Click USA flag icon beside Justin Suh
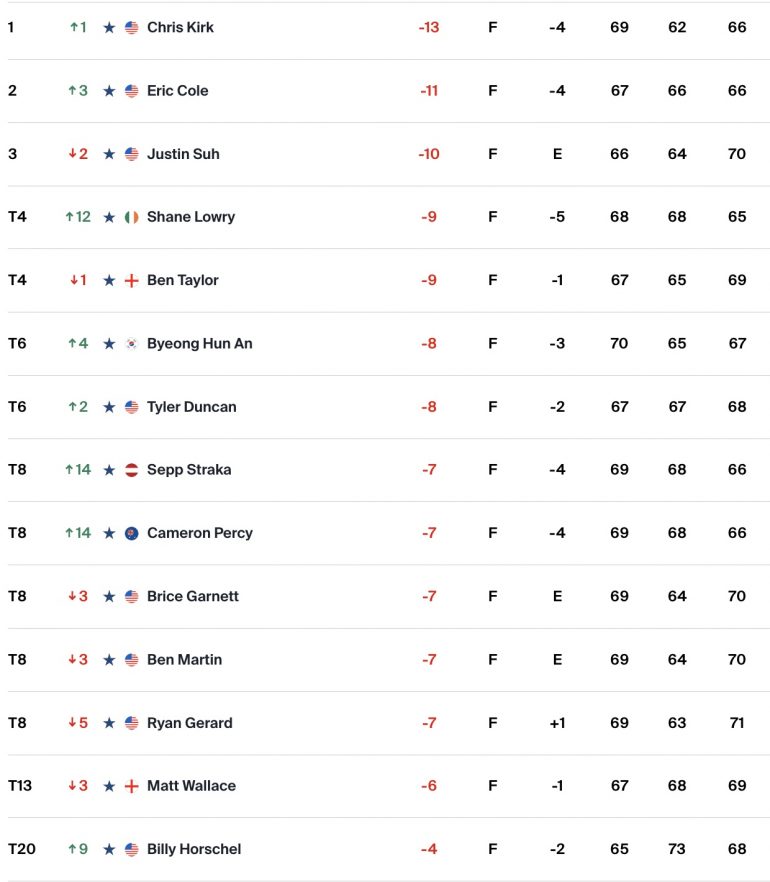The width and height of the screenshot is (770, 882). point(132,154)
